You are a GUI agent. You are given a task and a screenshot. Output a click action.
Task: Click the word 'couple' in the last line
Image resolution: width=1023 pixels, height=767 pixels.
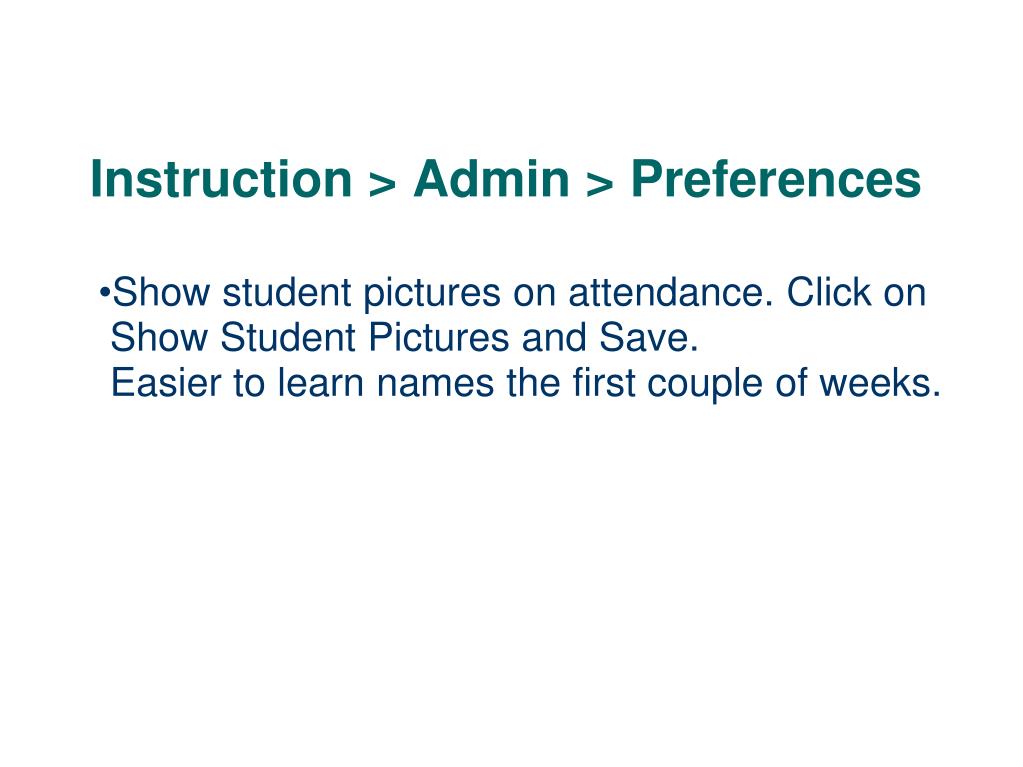[x=705, y=385]
